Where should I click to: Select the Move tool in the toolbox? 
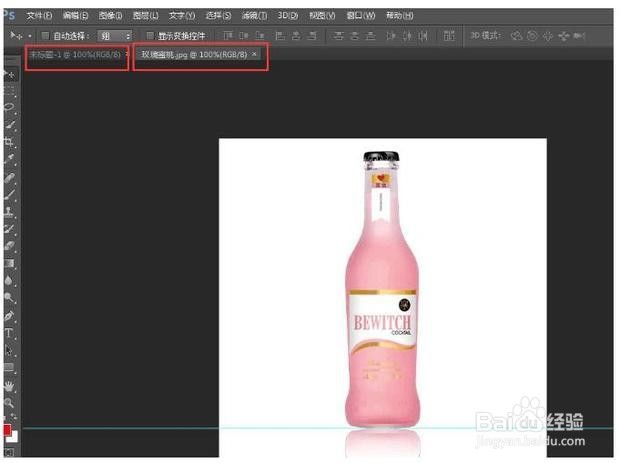[x=9, y=75]
